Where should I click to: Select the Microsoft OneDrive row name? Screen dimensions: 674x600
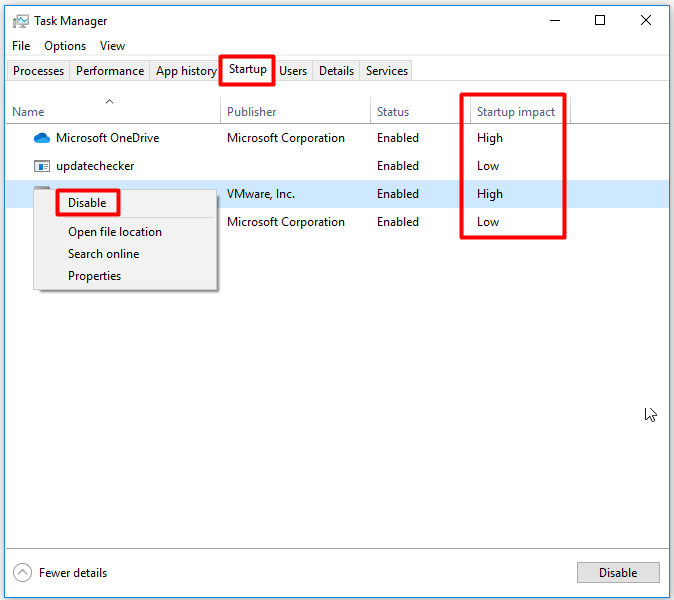pyautogui.click(x=107, y=138)
